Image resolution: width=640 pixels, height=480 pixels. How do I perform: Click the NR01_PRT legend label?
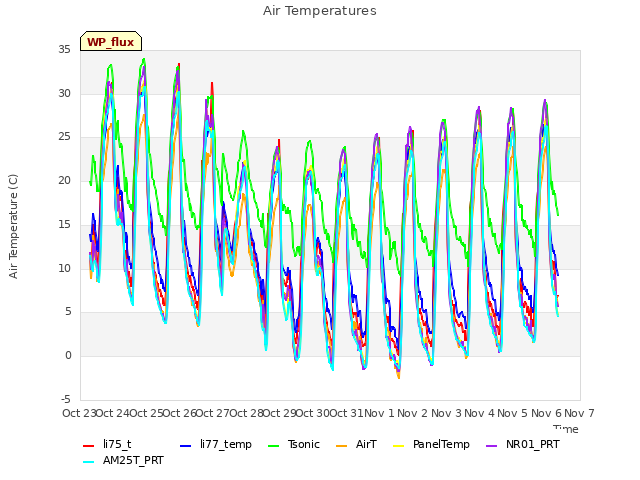[x=533, y=444]
